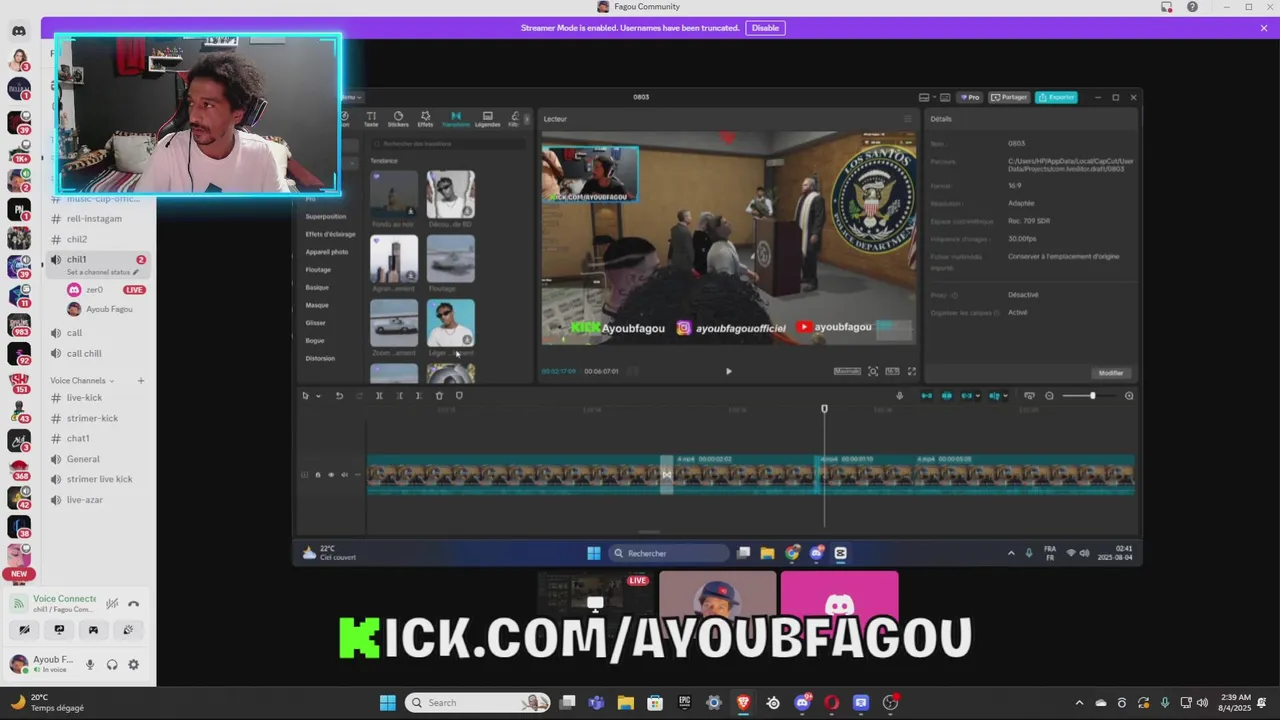Click the Pro badge in streamed CapCut
Image resolution: width=1280 pixels, height=720 pixels.
pos(970,97)
